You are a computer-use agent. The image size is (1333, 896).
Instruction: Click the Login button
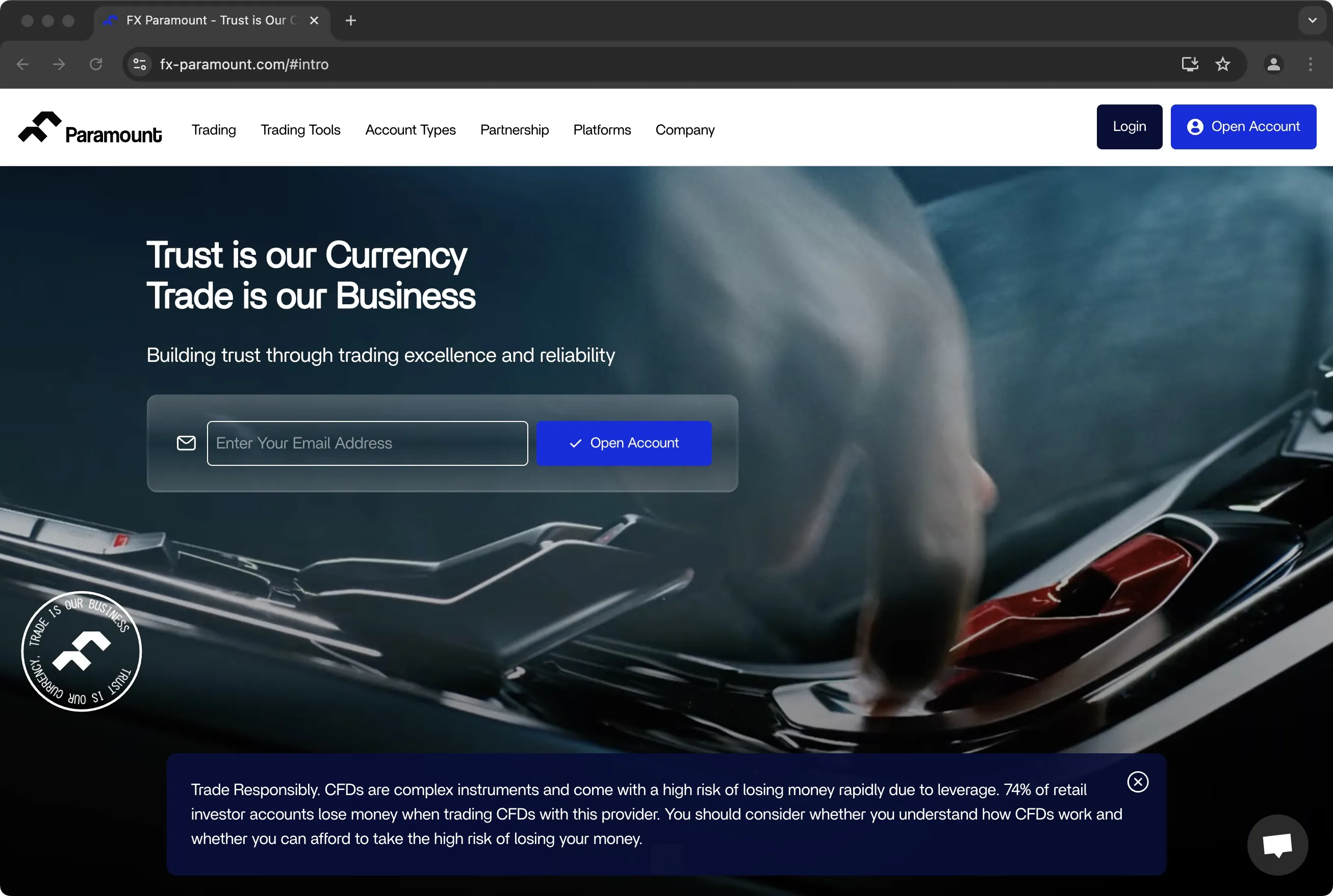coord(1129,127)
